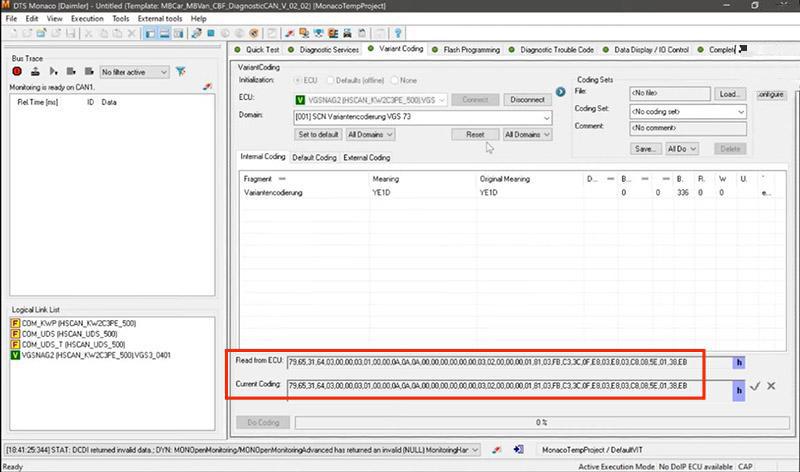
Task: Click the Current Coding hex input field
Action: pyautogui.click(x=509, y=390)
